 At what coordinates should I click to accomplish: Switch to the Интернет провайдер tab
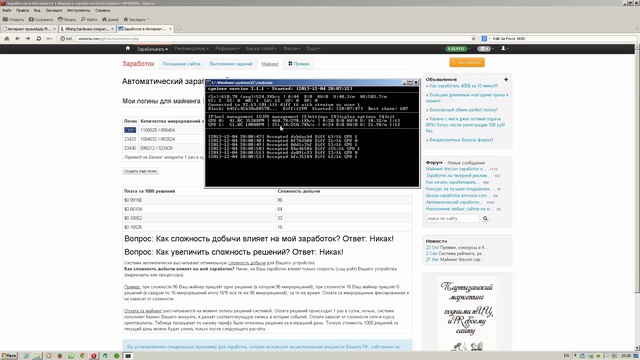click(29, 29)
